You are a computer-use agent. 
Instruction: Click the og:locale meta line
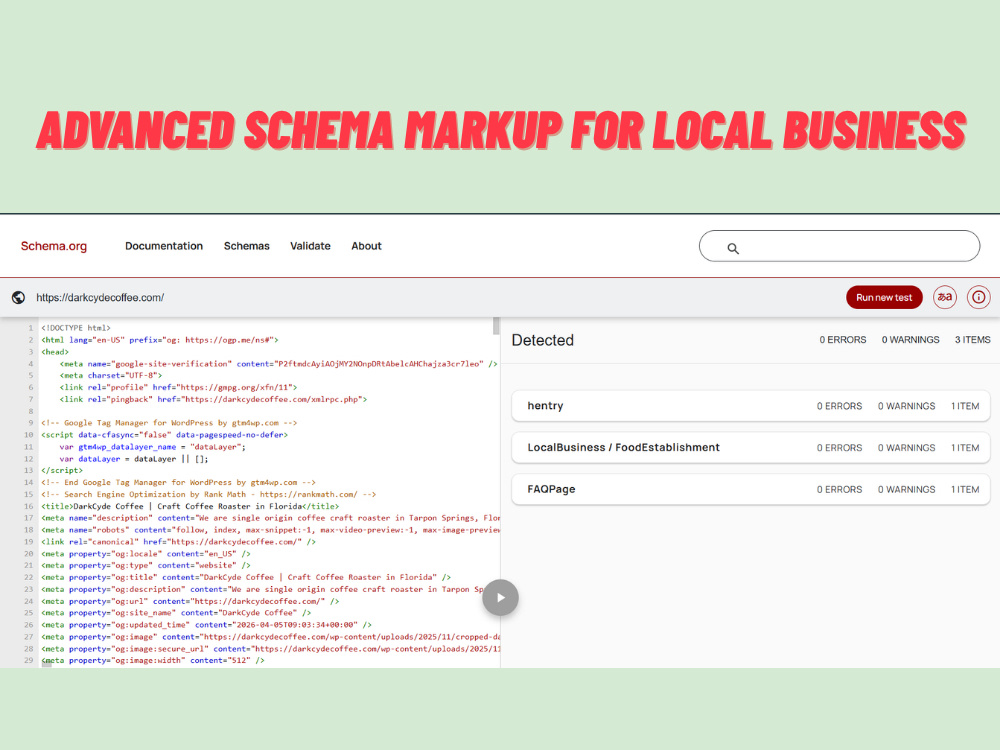click(x=146, y=554)
